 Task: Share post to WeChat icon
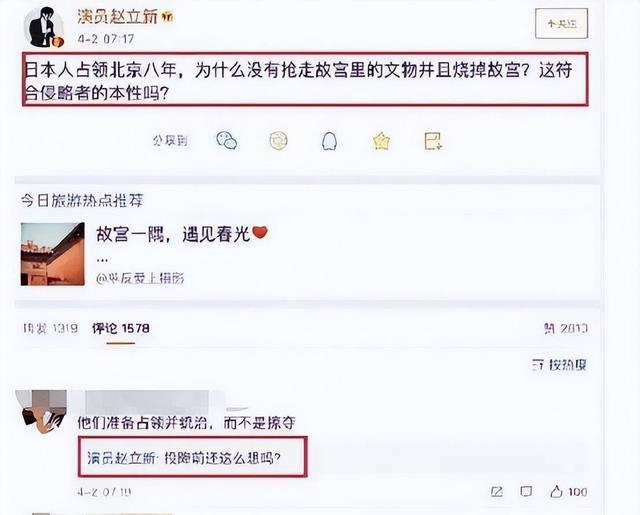pyautogui.click(x=227, y=141)
